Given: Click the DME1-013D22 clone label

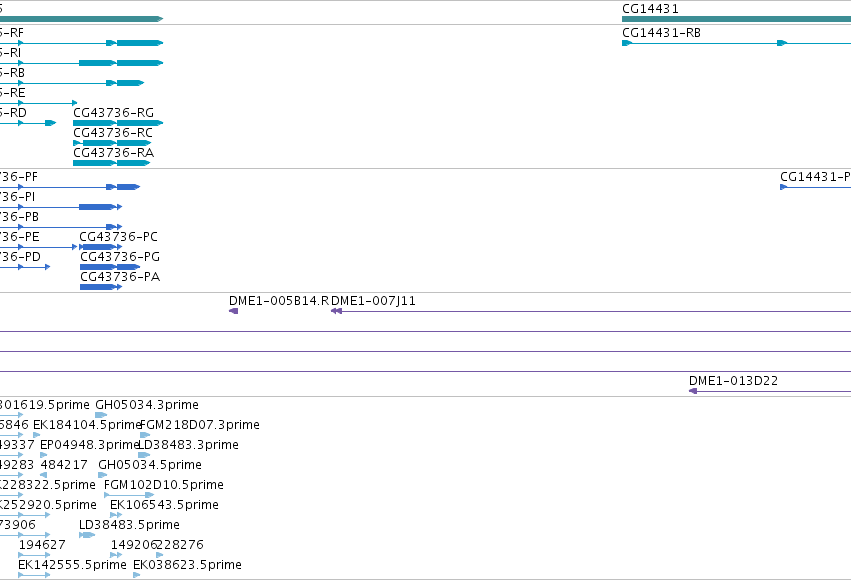Looking at the screenshot, I should pyautogui.click(x=733, y=381).
